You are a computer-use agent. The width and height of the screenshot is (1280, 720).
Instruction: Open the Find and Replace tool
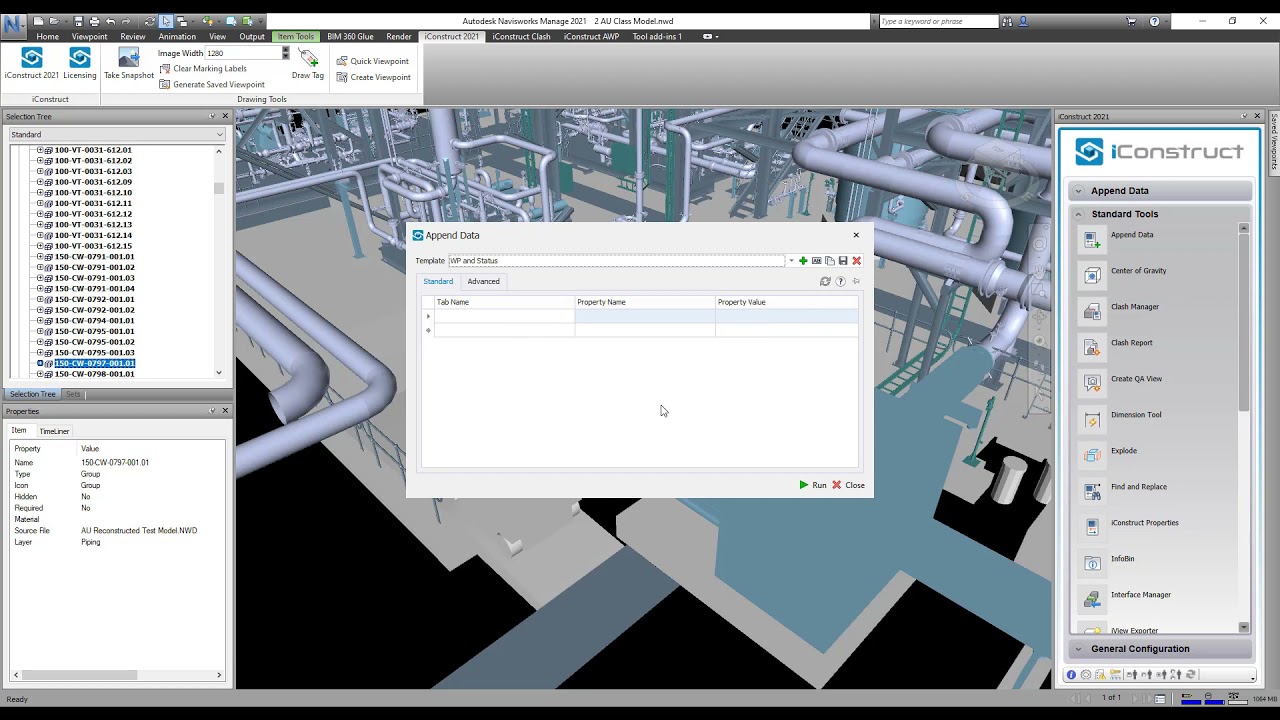click(1138, 487)
